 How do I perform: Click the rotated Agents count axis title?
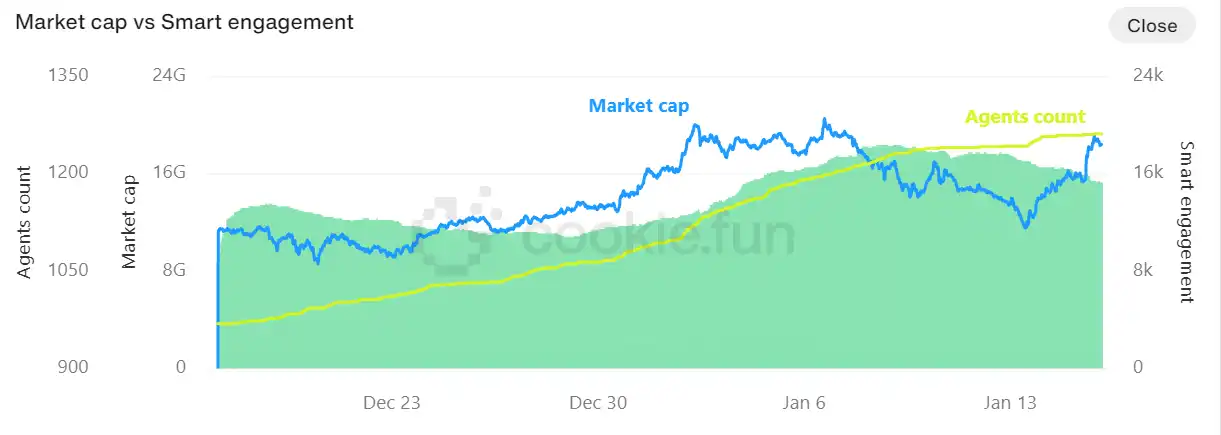(x=26, y=222)
